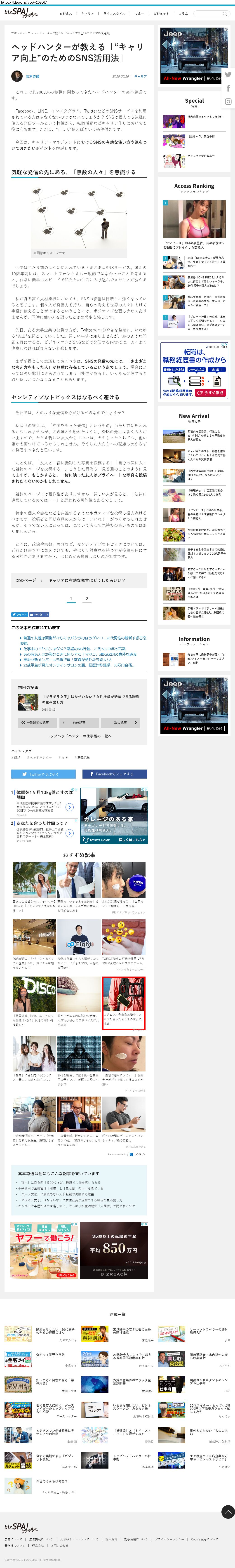Click the #SNS hashtag
Image resolution: width=235 pixels, height=1568 pixels.
pos(16,758)
